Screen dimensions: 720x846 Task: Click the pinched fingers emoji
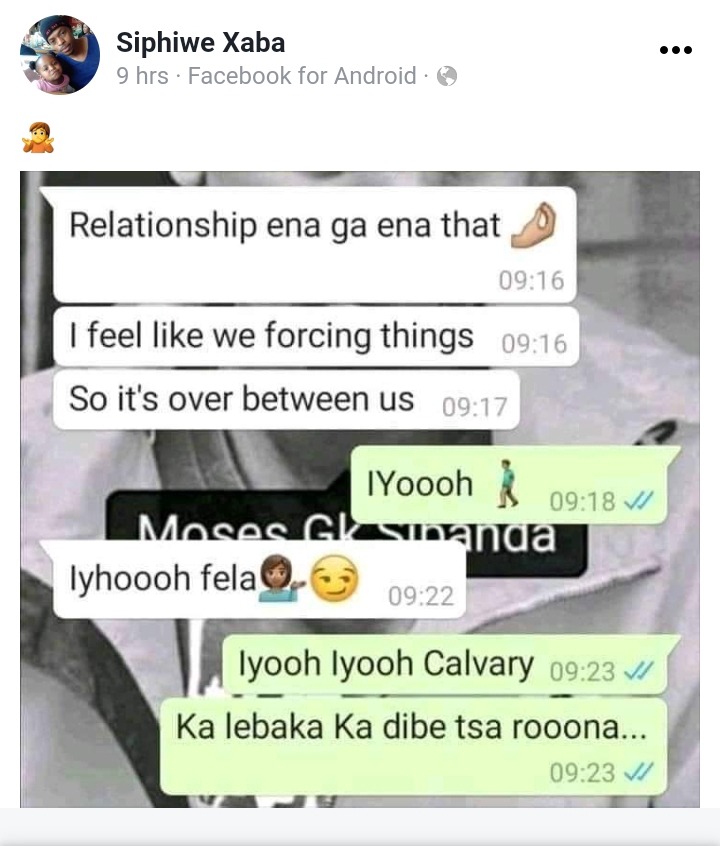tap(534, 226)
